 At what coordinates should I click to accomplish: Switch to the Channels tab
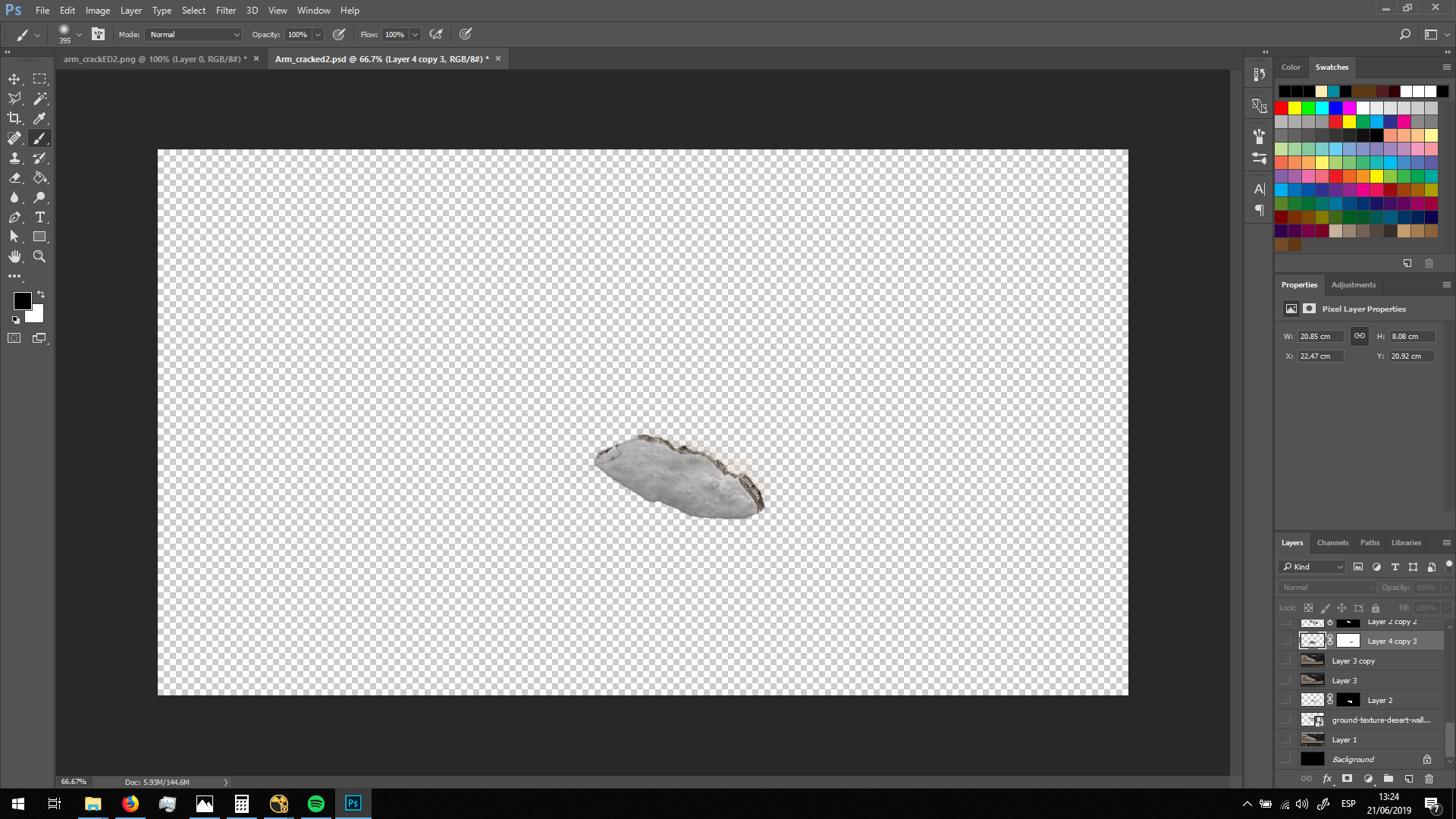pyautogui.click(x=1332, y=542)
